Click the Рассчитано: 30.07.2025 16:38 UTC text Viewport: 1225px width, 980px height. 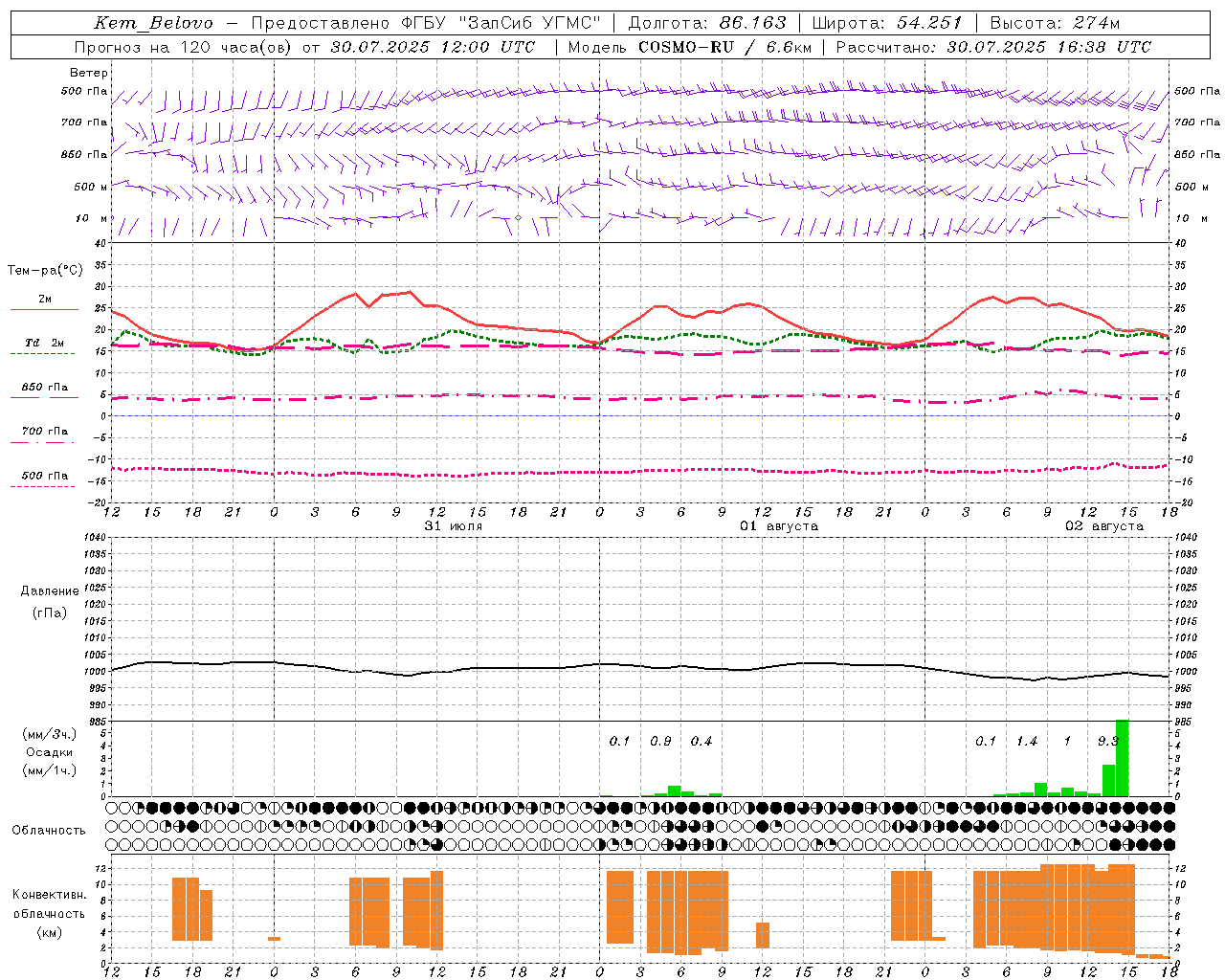[993, 47]
